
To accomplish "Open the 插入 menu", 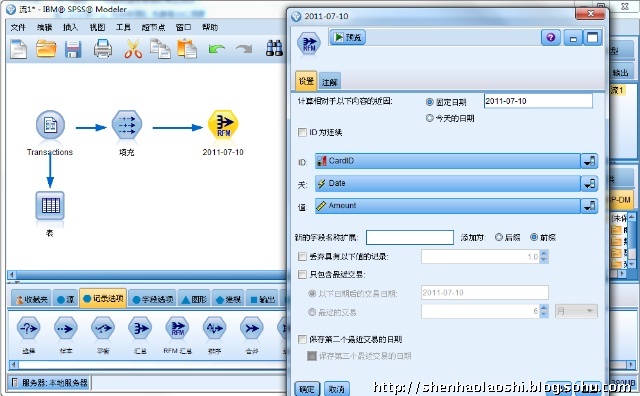I will click(70, 27).
